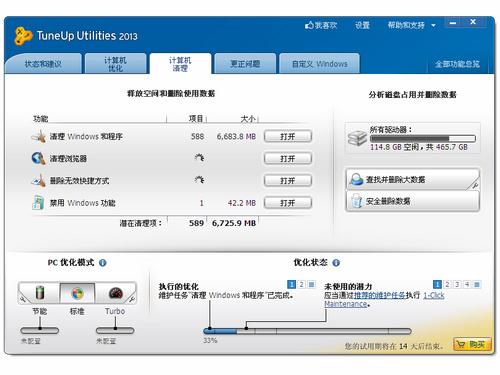Viewport: 500px width, 375px height.
Task: Open the 推荐的维护任务 link
Action: click(x=379, y=295)
